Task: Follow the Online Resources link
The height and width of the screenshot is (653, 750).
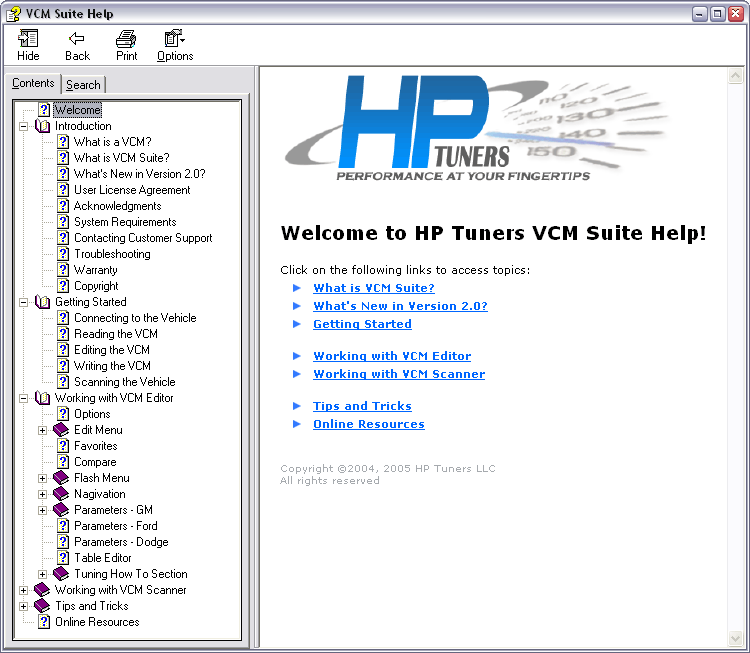Action: (x=368, y=424)
